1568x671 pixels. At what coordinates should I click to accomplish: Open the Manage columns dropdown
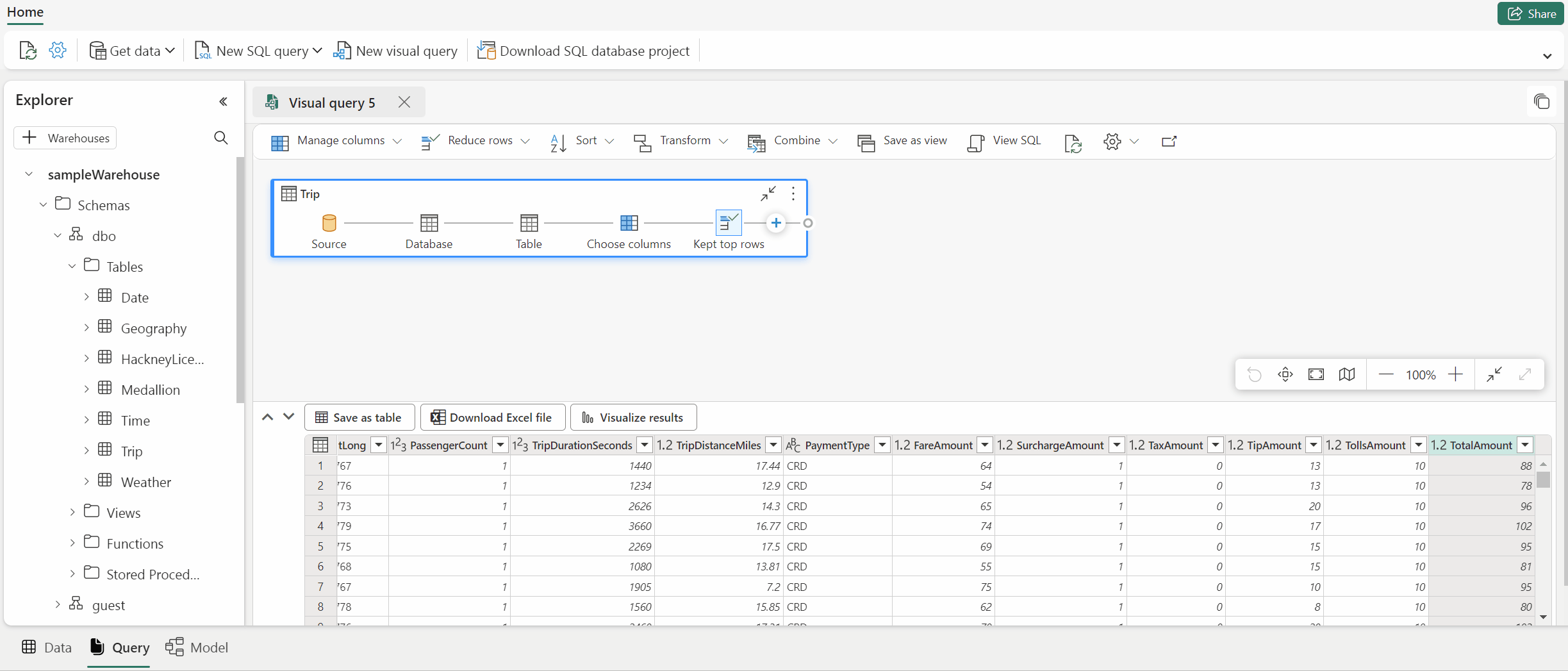click(x=397, y=142)
